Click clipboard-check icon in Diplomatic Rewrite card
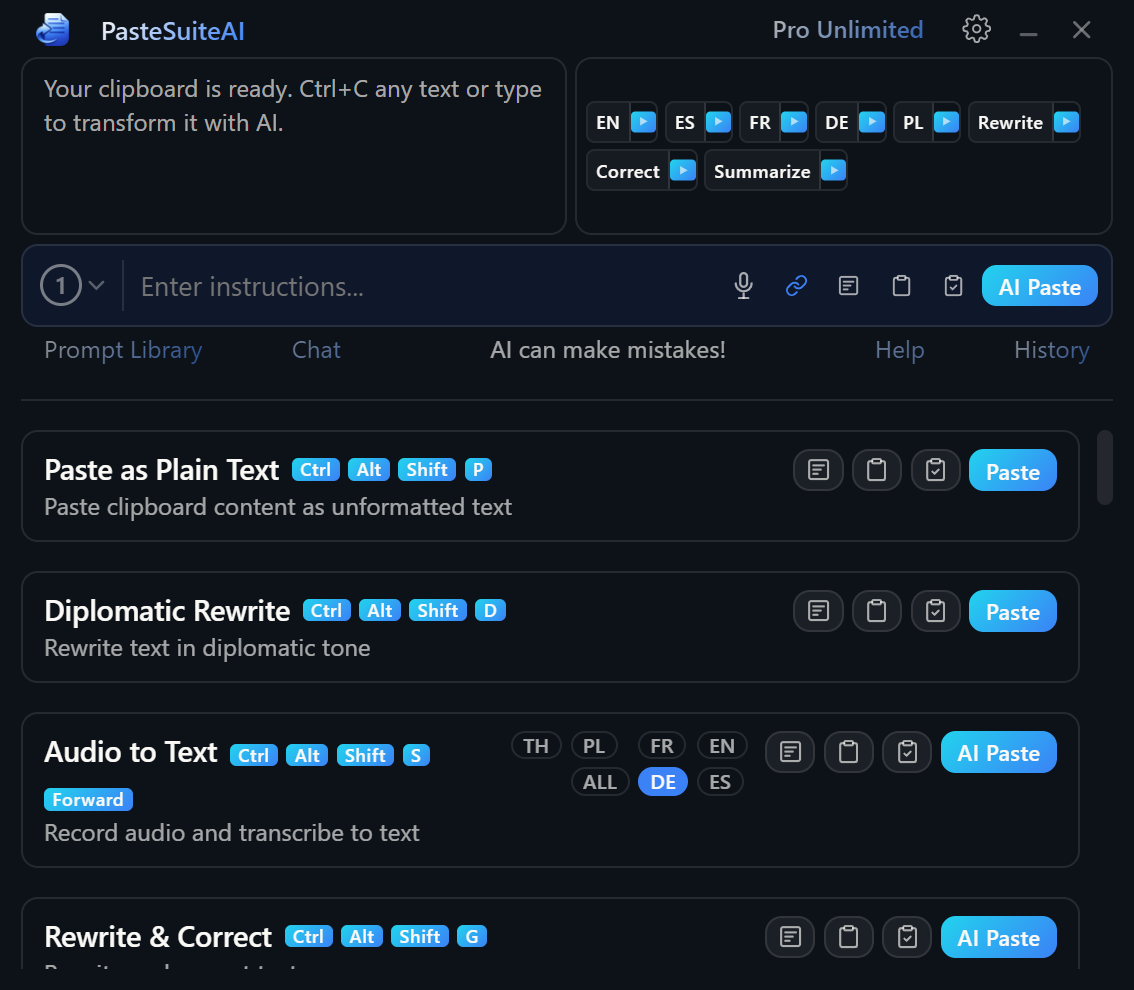Viewport: 1134px width, 990px height. point(935,611)
